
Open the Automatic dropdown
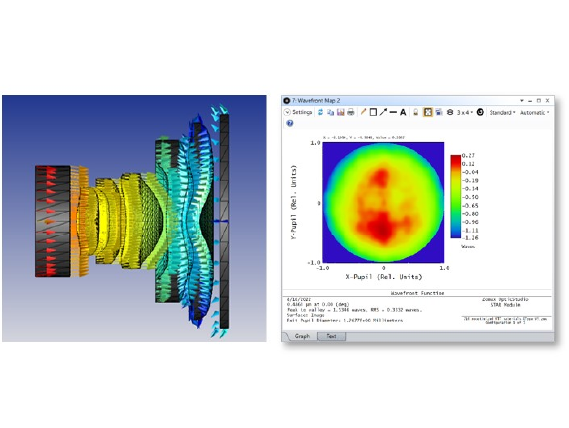(534, 113)
